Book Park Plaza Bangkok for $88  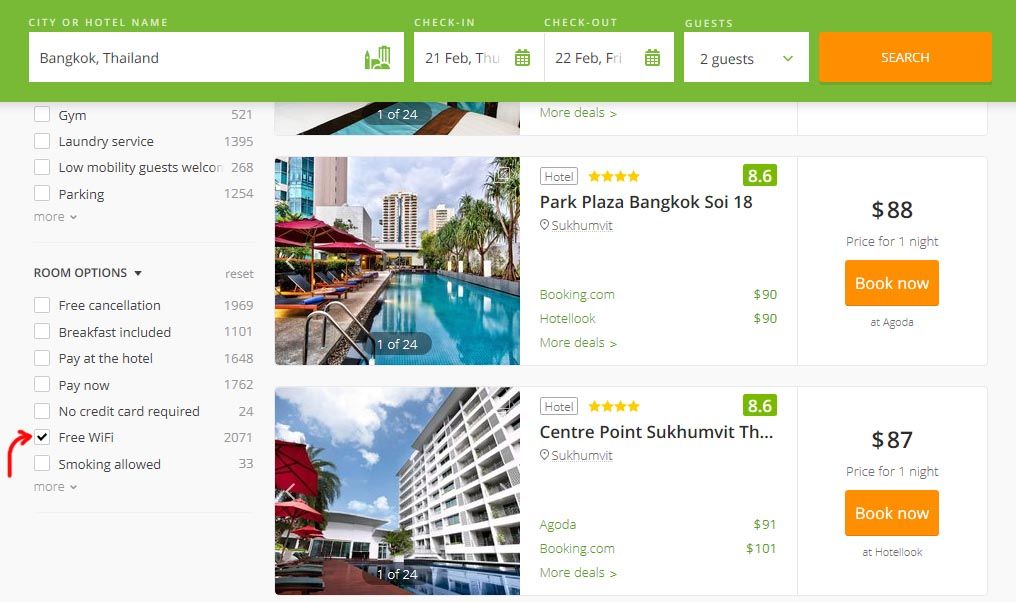coord(892,283)
